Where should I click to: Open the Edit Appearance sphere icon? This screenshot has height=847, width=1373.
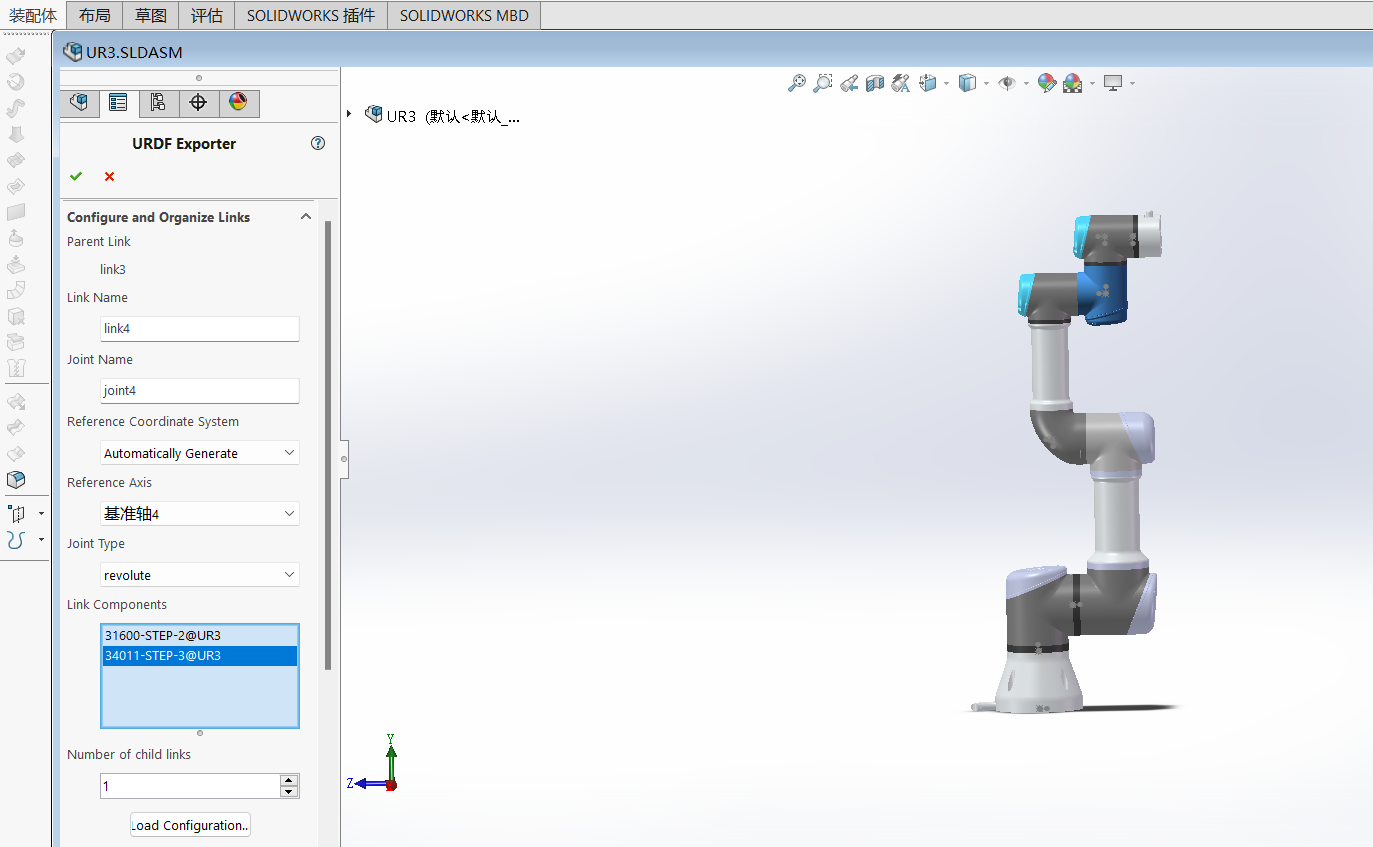(x=1046, y=83)
